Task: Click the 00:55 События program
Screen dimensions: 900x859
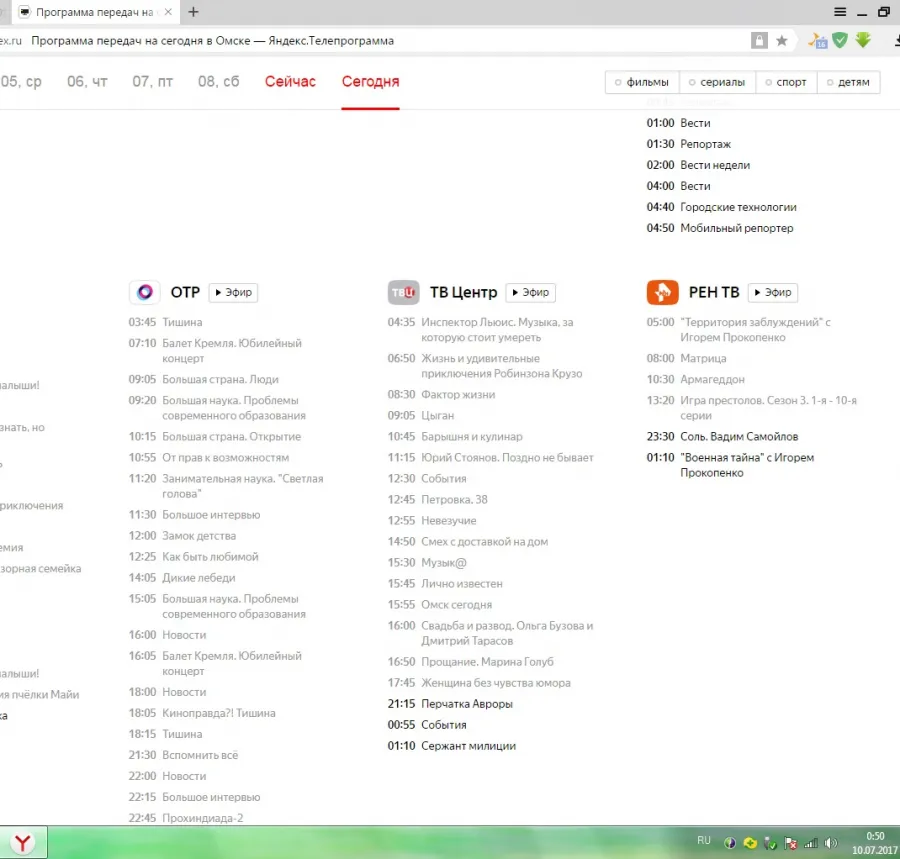Action: [427, 724]
